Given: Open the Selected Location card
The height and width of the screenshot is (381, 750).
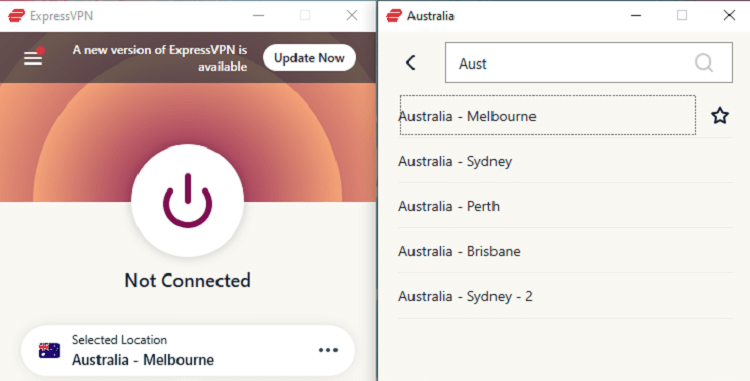Looking at the screenshot, I should (188, 350).
